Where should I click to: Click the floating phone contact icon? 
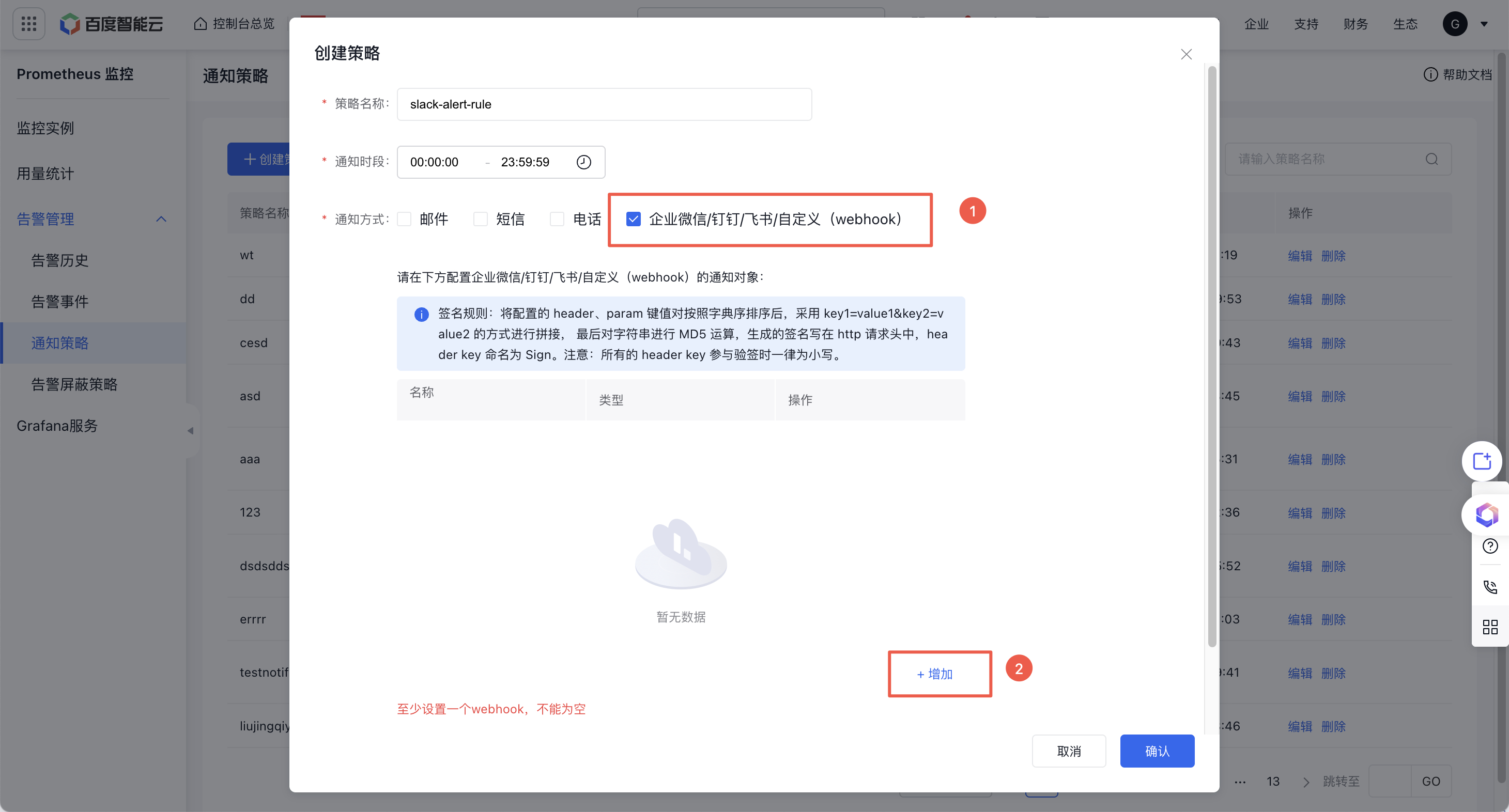[x=1490, y=587]
